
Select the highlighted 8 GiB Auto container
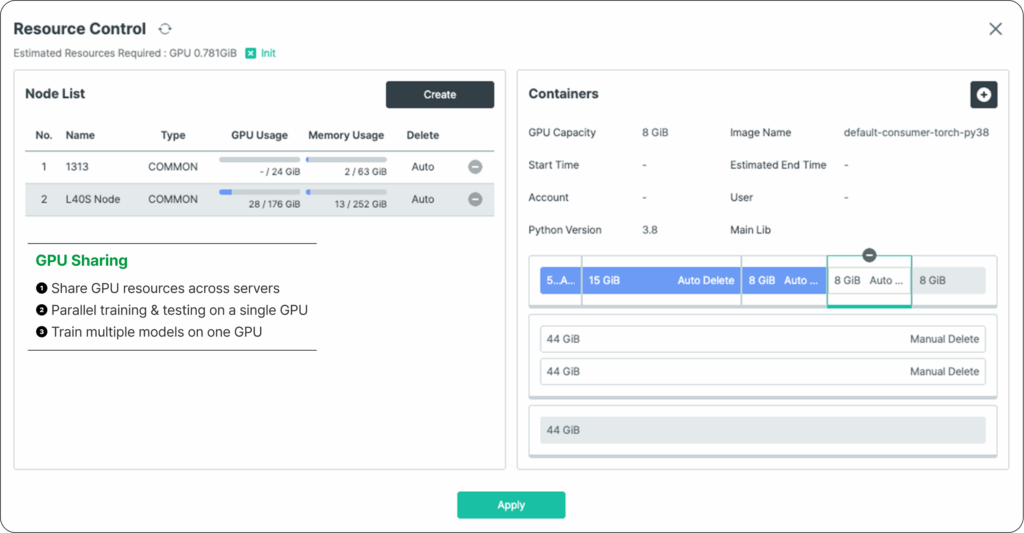pyautogui.click(x=868, y=281)
